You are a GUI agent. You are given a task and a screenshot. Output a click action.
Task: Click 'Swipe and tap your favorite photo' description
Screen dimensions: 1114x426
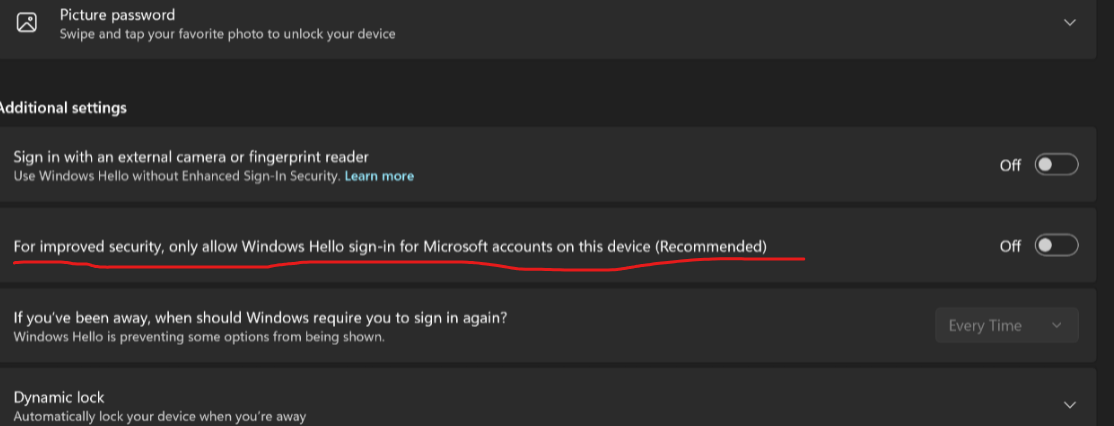227,34
